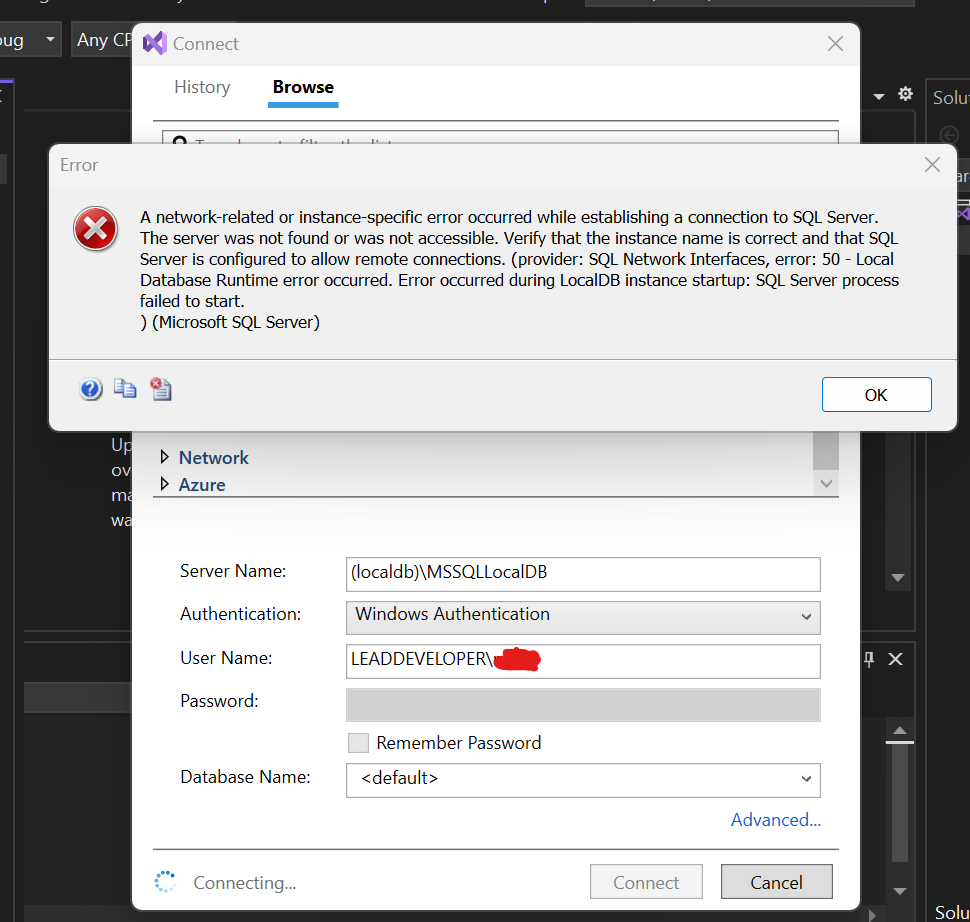The image size is (970, 922).
Task: Click the email error report icon
Action: point(160,389)
